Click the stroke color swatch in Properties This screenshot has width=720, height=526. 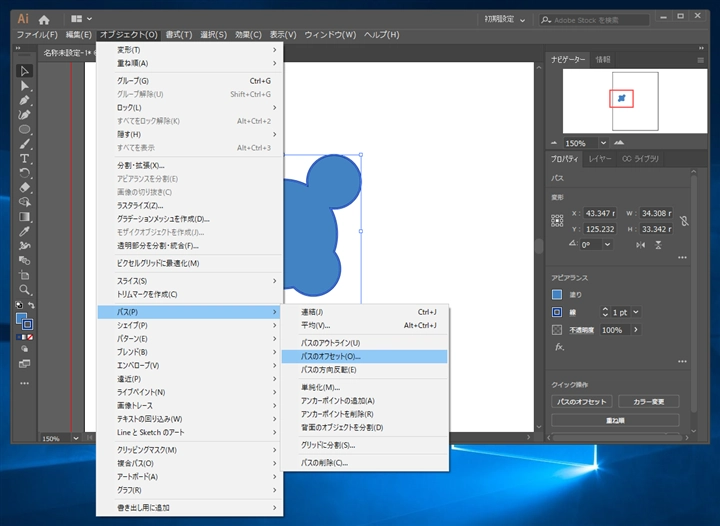[557, 312]
